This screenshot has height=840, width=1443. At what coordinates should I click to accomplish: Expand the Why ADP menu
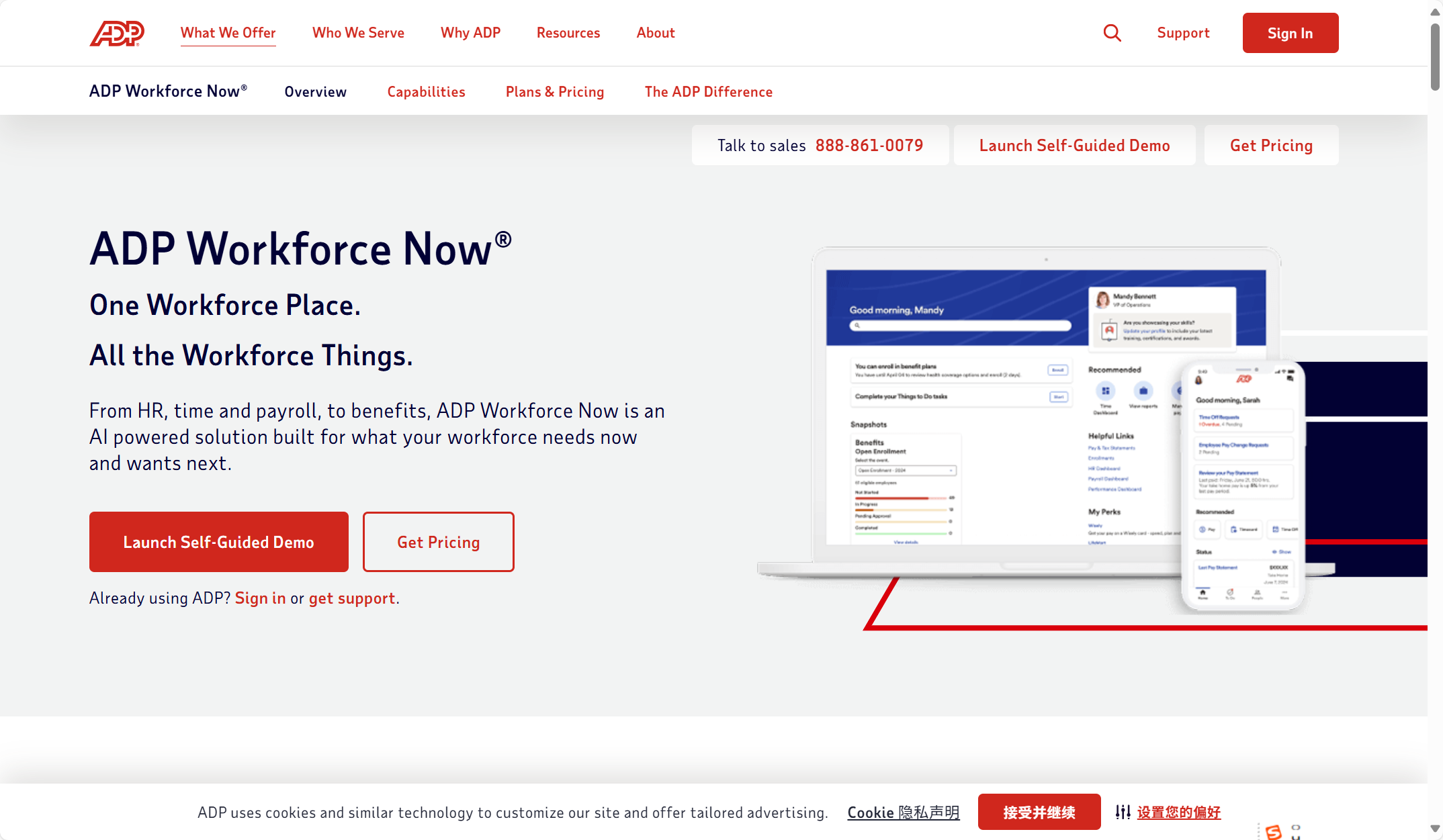point(470,33)
